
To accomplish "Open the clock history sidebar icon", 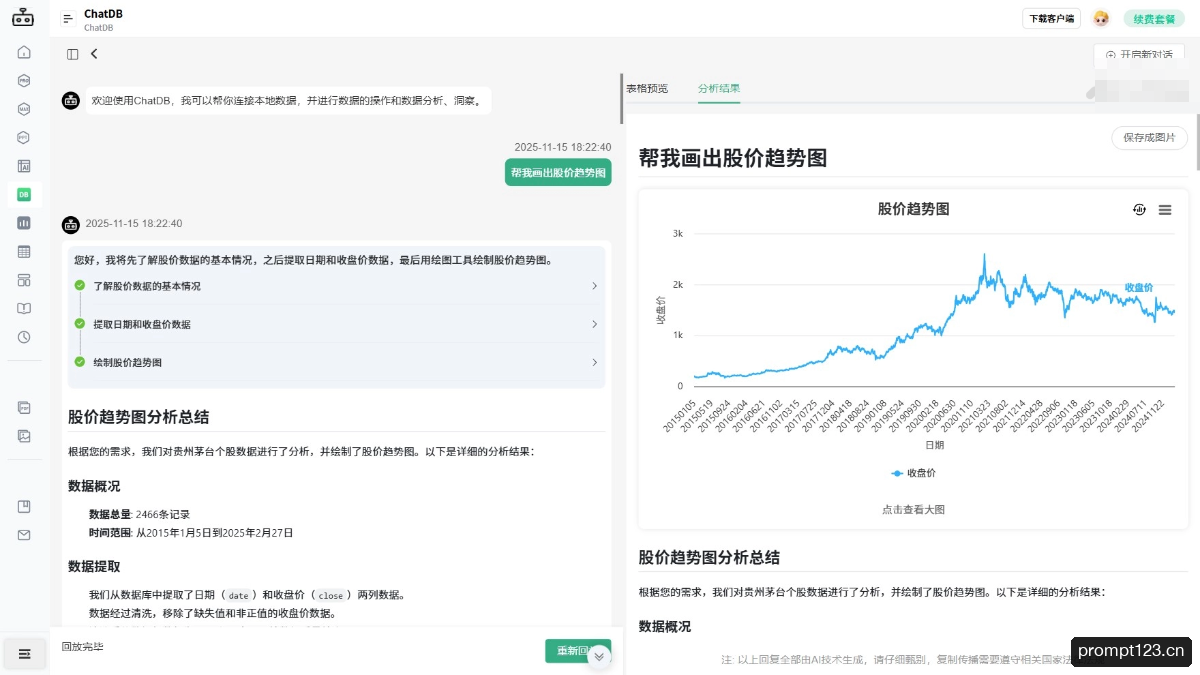I will point(24,337).
